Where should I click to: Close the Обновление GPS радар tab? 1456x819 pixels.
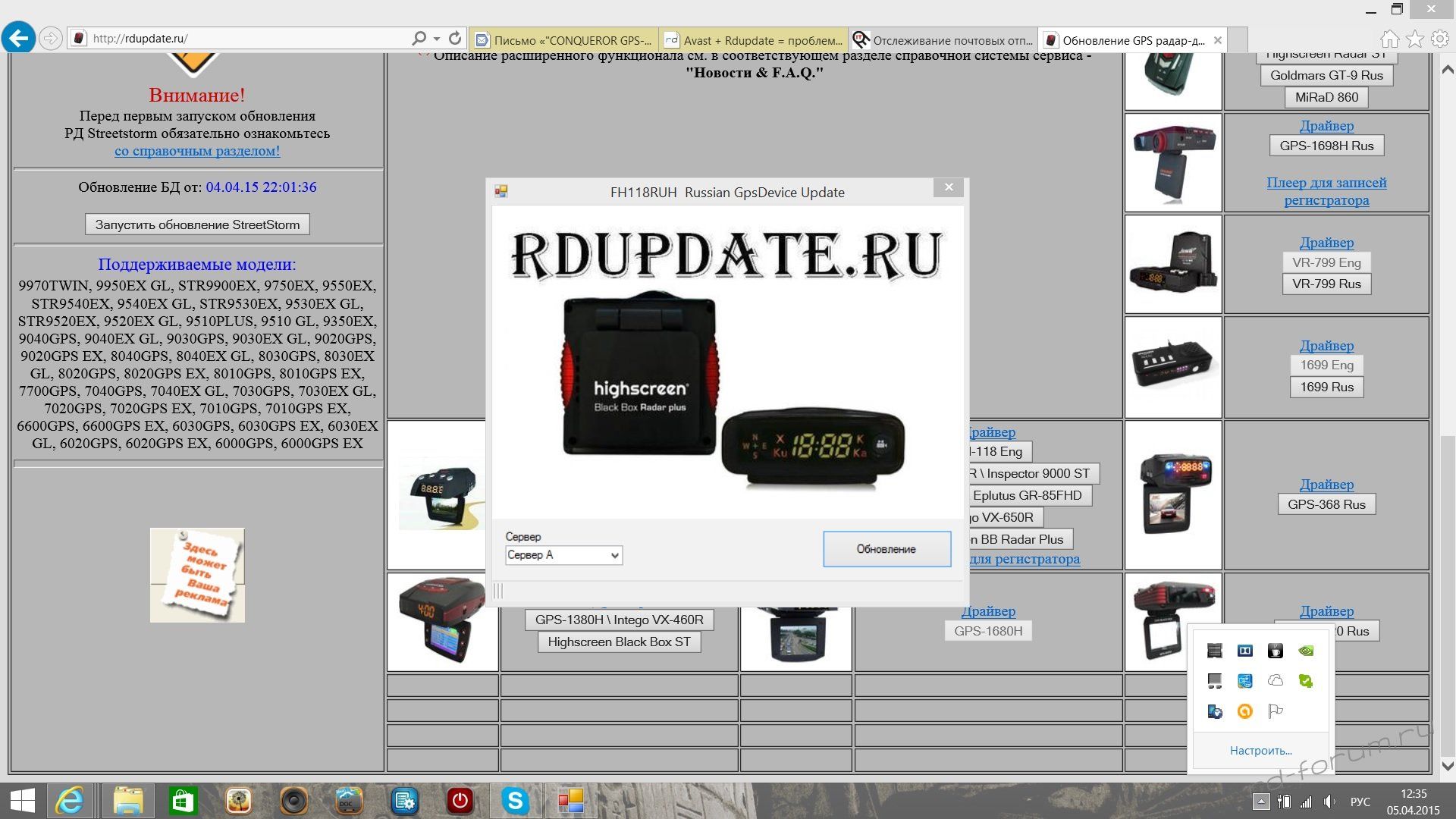(x=1218, y=40)
